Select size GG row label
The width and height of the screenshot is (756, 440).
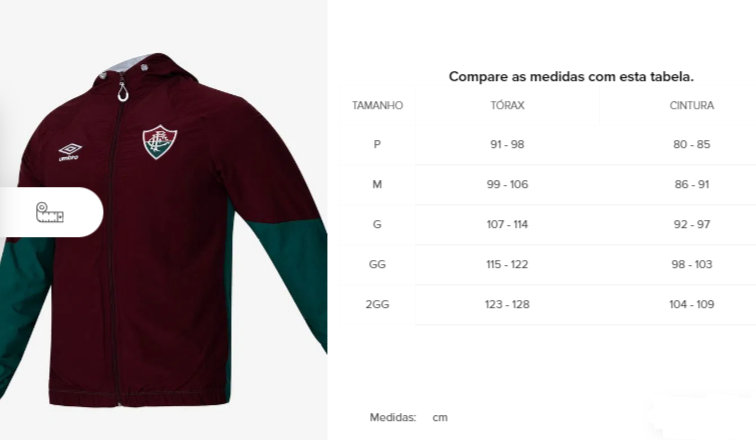pos(377,264)
